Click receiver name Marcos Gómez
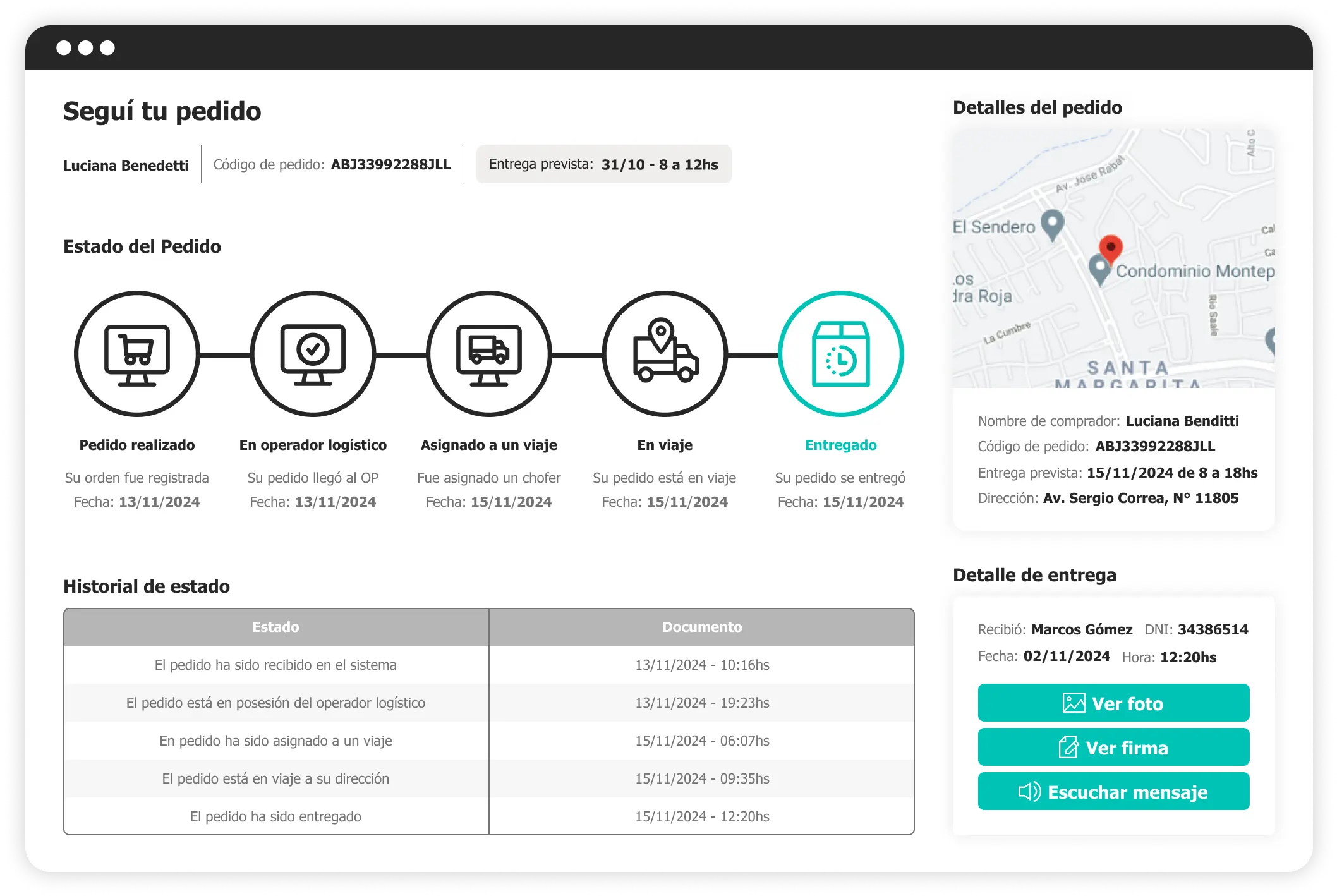The image size is (1337, 896). [x=1082, y=629]
